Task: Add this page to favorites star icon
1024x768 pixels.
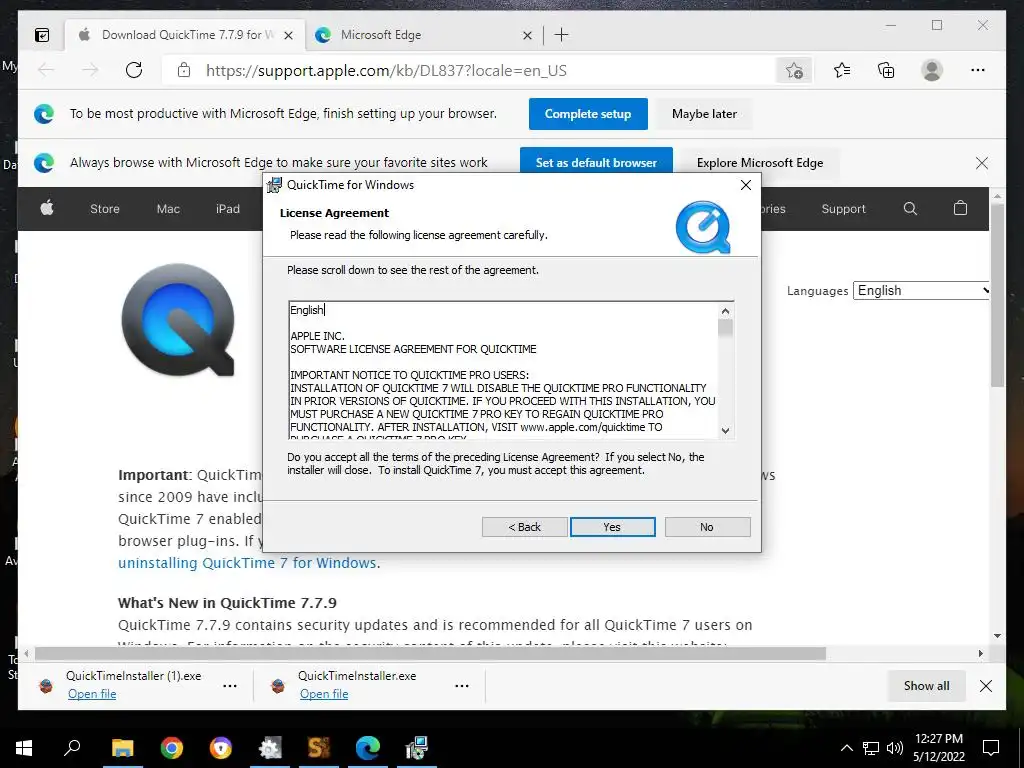Action: pos(794,70)
